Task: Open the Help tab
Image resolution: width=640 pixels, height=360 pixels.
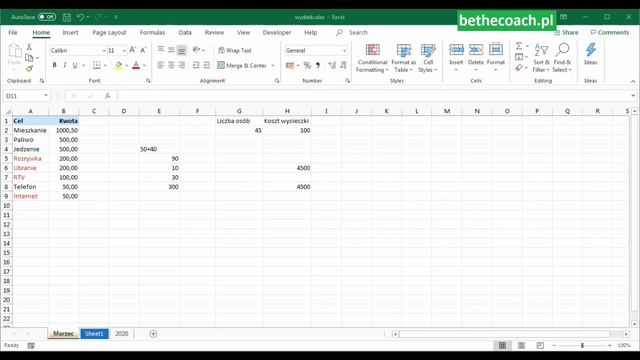Action: (x=311, y=32)
